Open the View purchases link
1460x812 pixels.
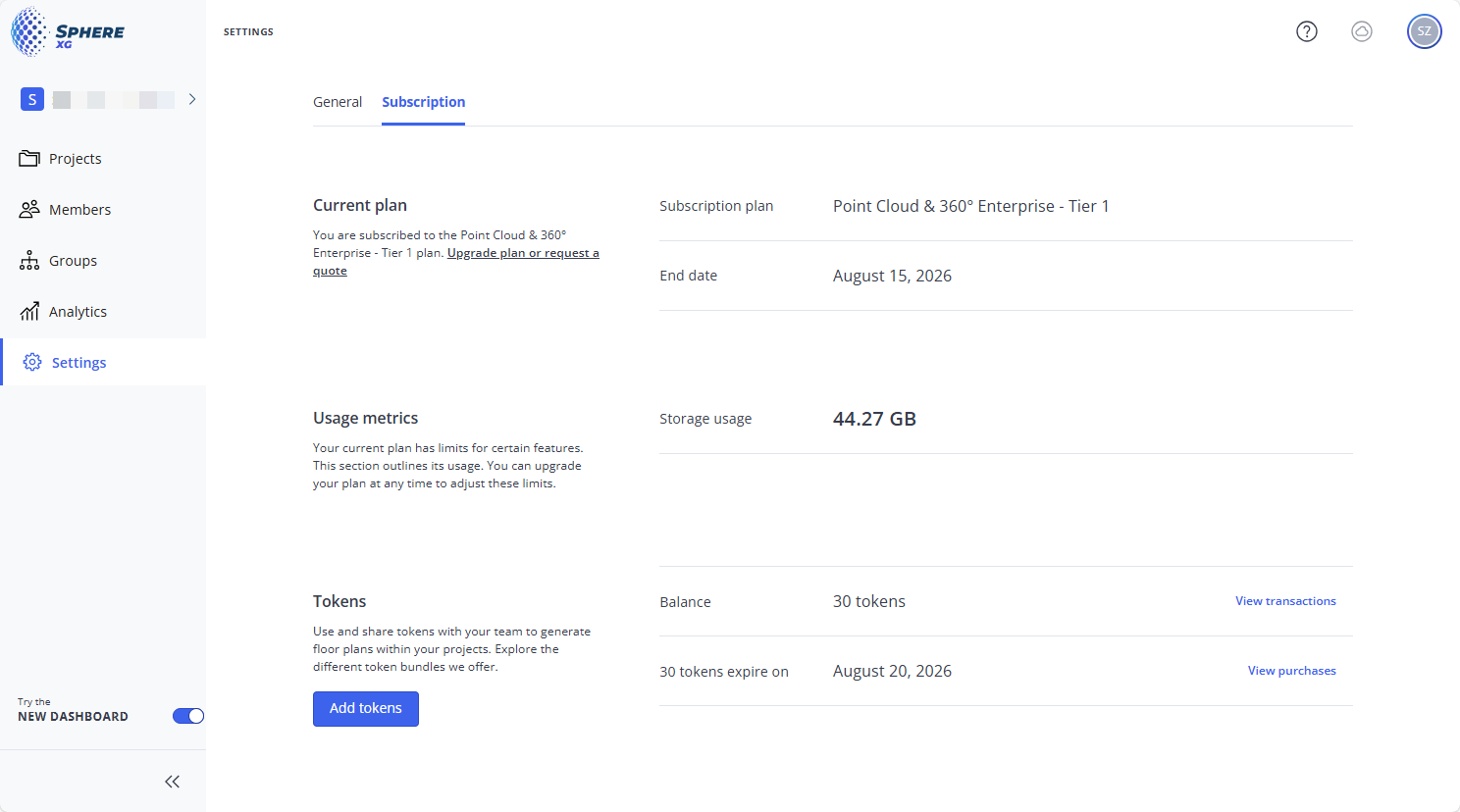coord(1291,671)
